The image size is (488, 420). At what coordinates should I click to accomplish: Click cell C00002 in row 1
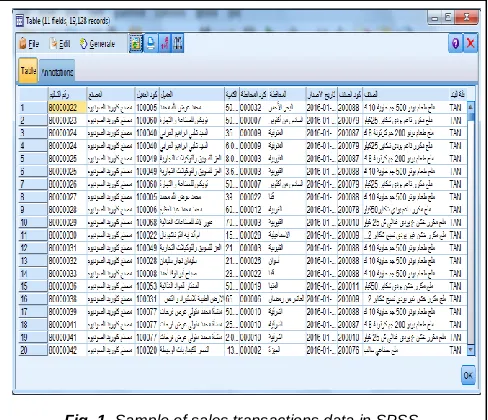point(253,108)
